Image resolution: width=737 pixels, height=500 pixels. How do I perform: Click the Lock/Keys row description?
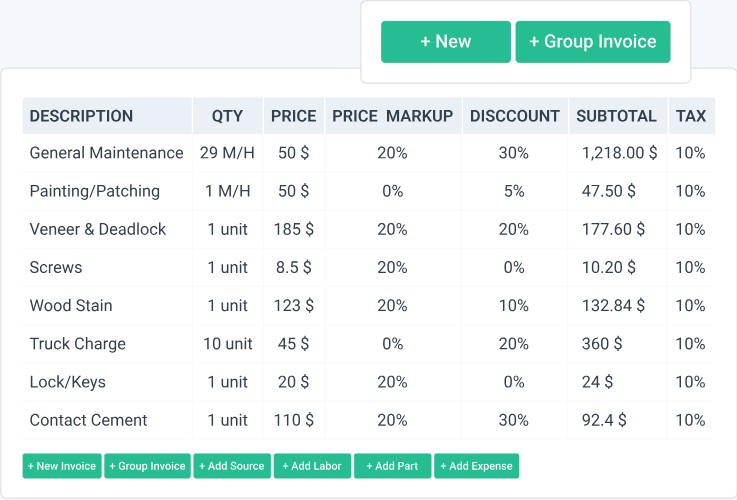tap(67, 382)
